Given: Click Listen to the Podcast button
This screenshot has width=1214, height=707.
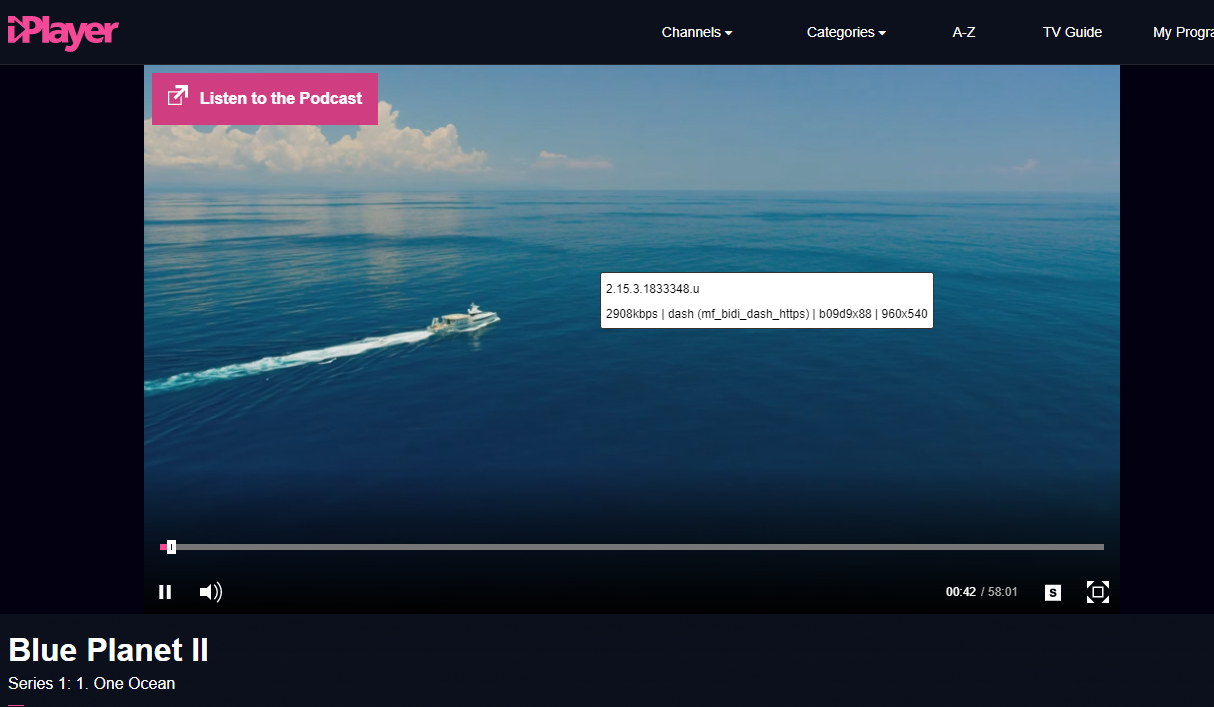Looking at the screenshot, I should click(265, 98).
